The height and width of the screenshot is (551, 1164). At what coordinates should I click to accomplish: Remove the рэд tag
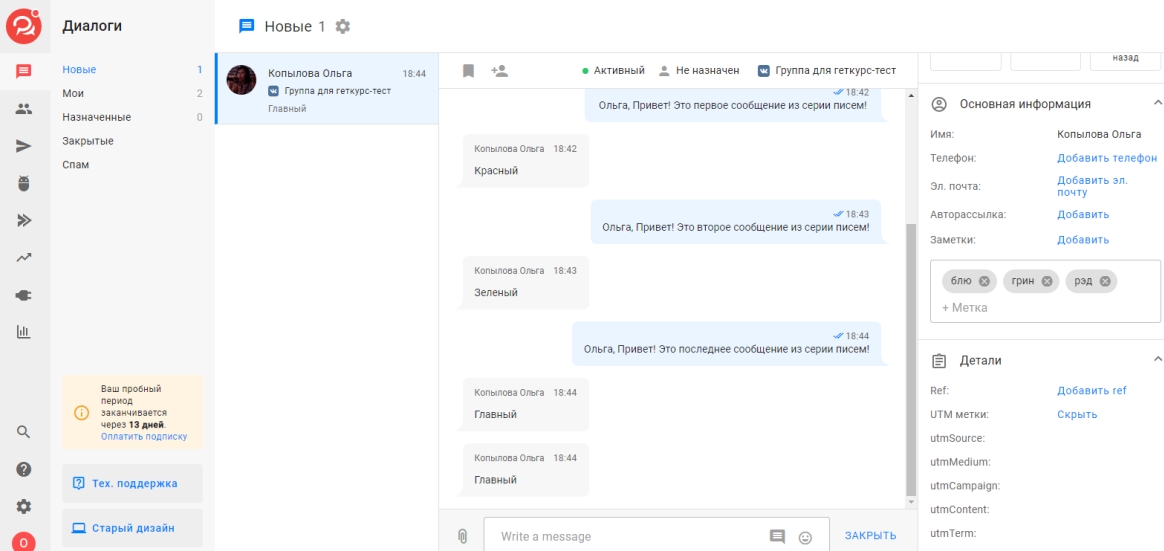1105,281
